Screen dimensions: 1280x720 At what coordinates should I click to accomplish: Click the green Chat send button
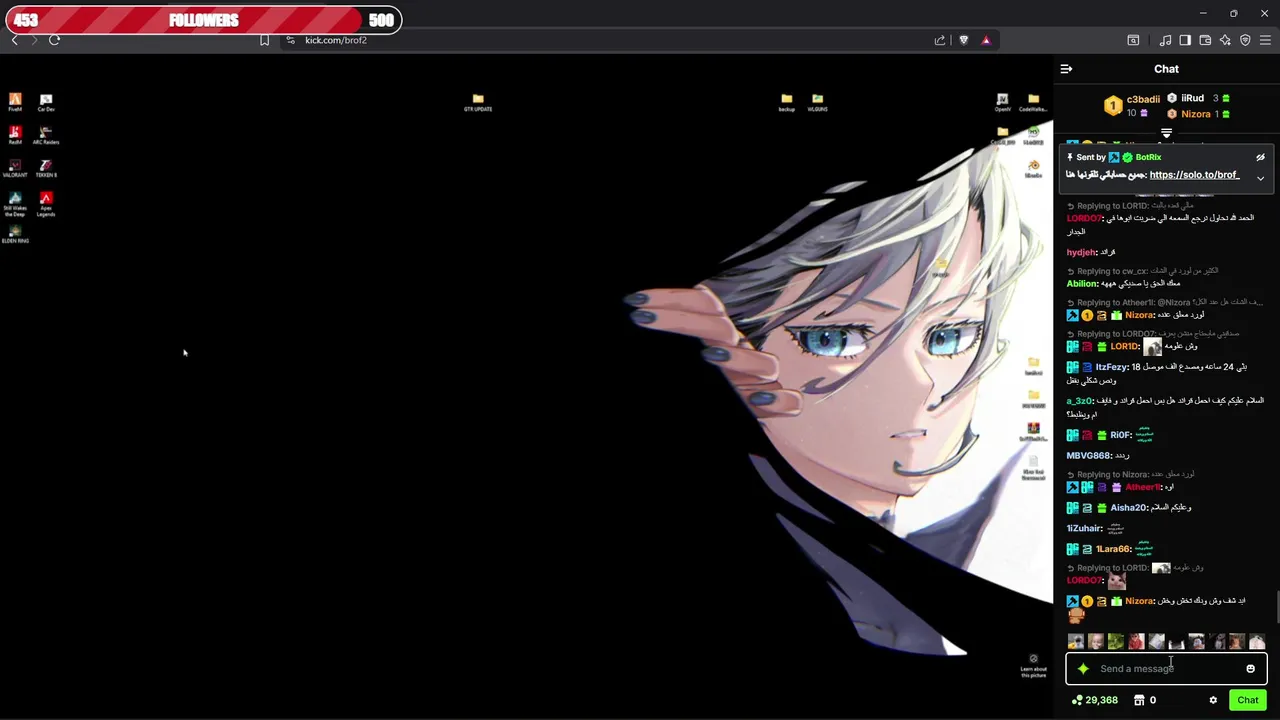(x=1248, y=700)
